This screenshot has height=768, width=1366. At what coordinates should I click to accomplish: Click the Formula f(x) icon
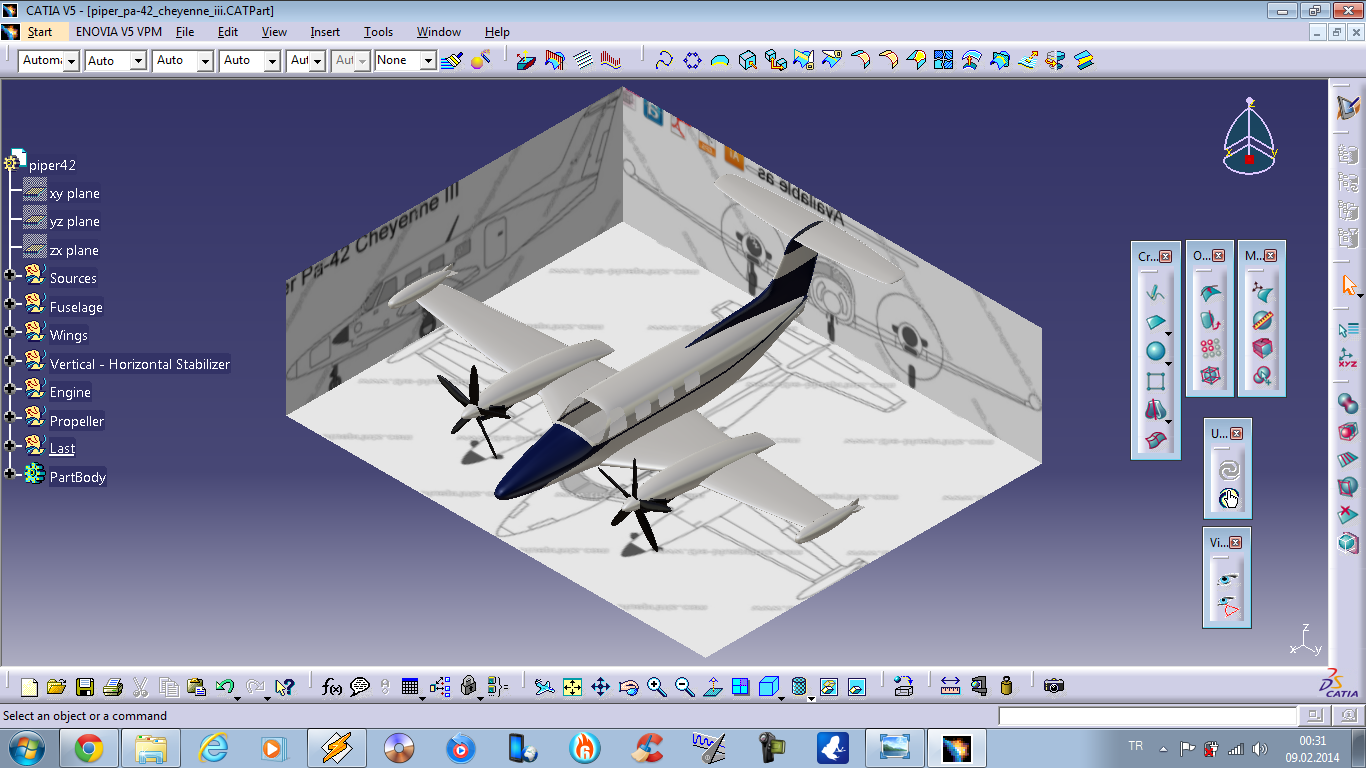(332, 687)
